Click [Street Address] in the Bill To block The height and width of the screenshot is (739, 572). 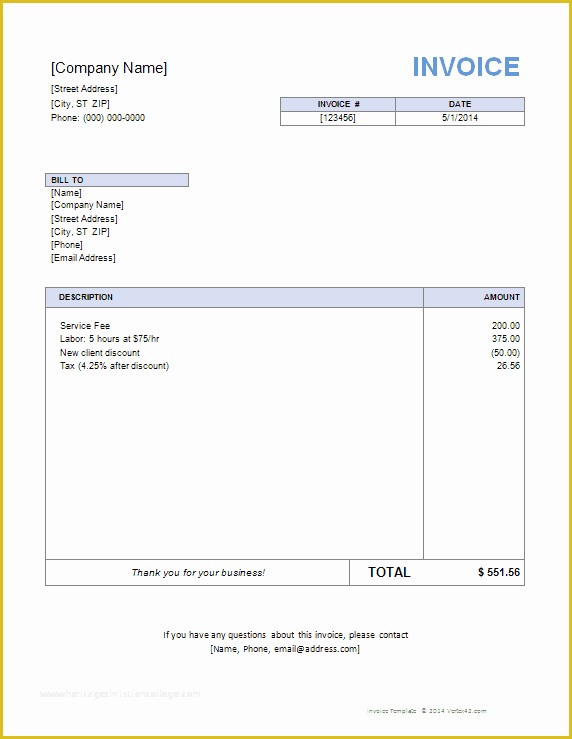(84, 219)
